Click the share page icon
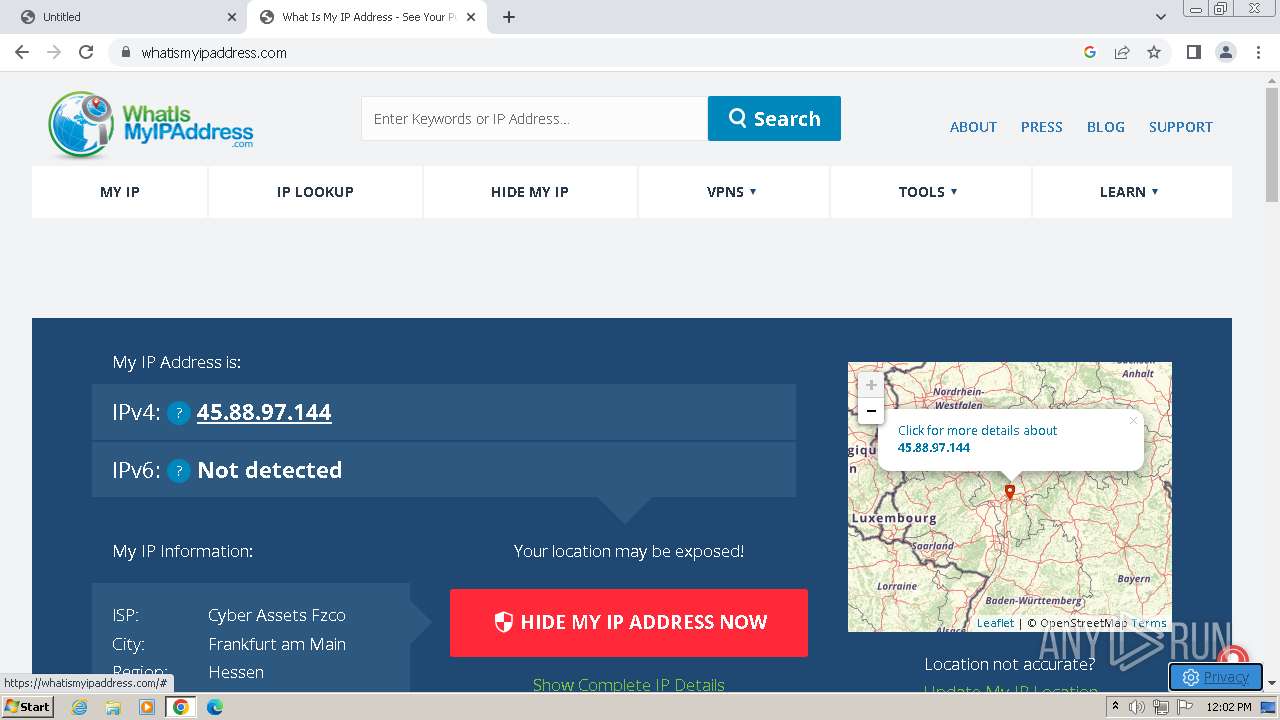The height and width of the screenshot is (720, 1280). pos(1122,52)
